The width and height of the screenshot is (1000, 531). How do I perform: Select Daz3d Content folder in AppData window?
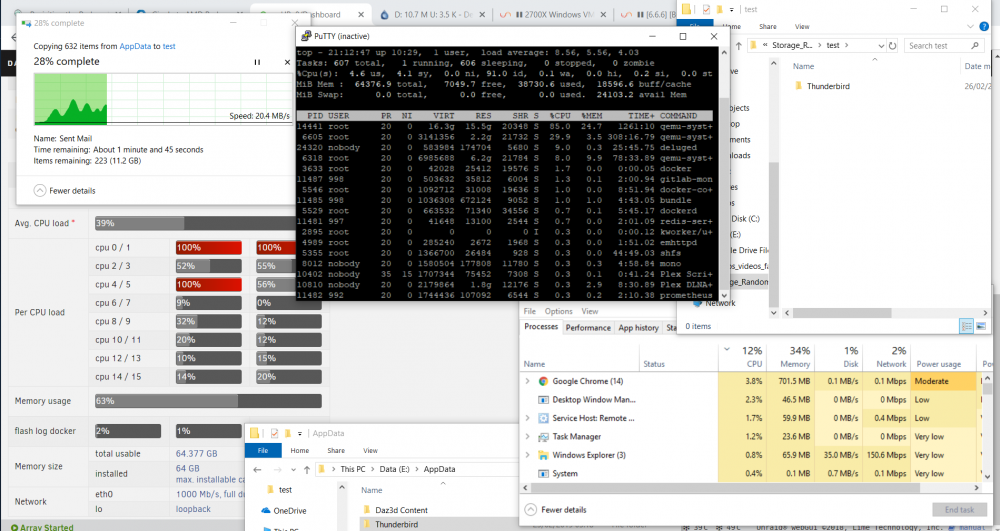point(395,510)
